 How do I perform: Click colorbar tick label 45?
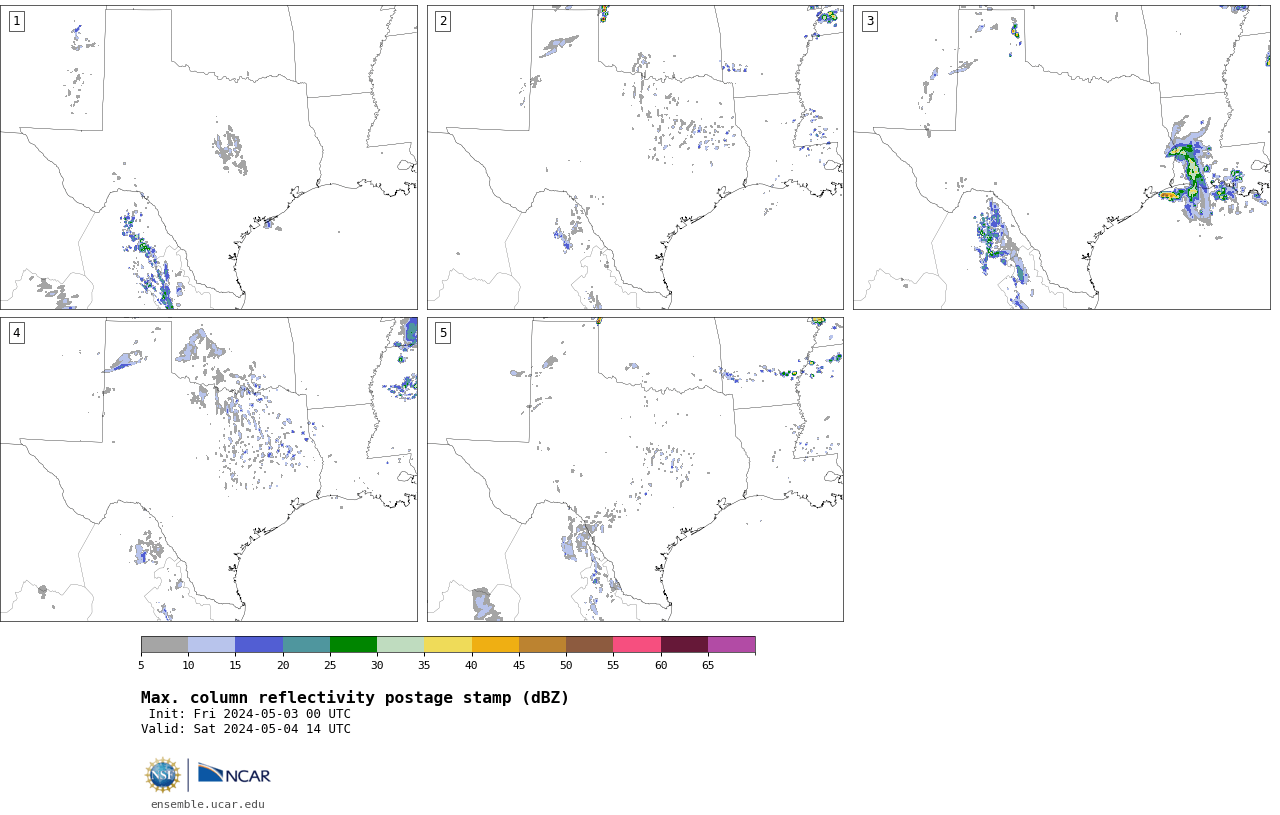[x=519, y=665]
